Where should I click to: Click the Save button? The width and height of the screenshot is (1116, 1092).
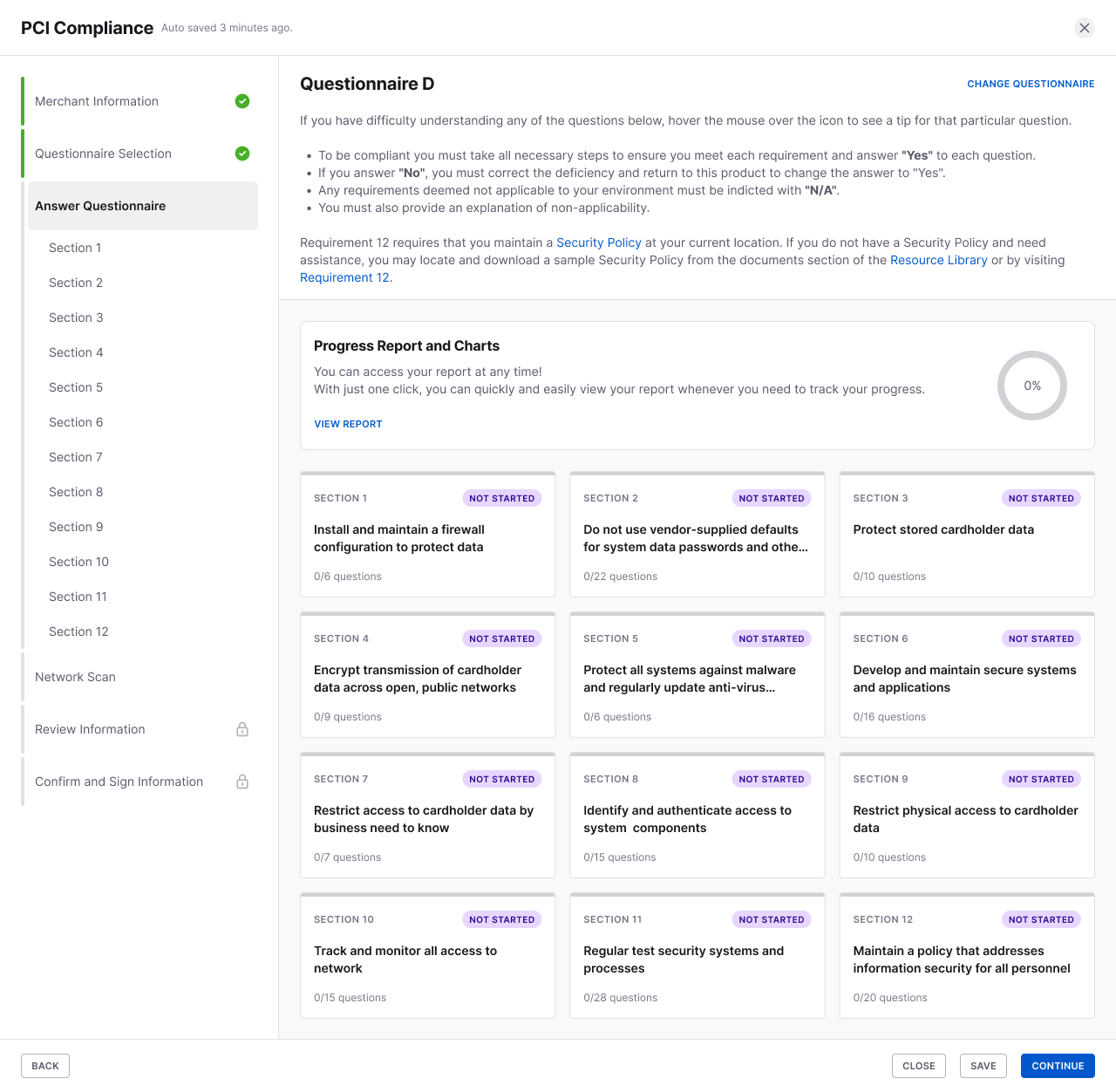tap(983, 1066)
